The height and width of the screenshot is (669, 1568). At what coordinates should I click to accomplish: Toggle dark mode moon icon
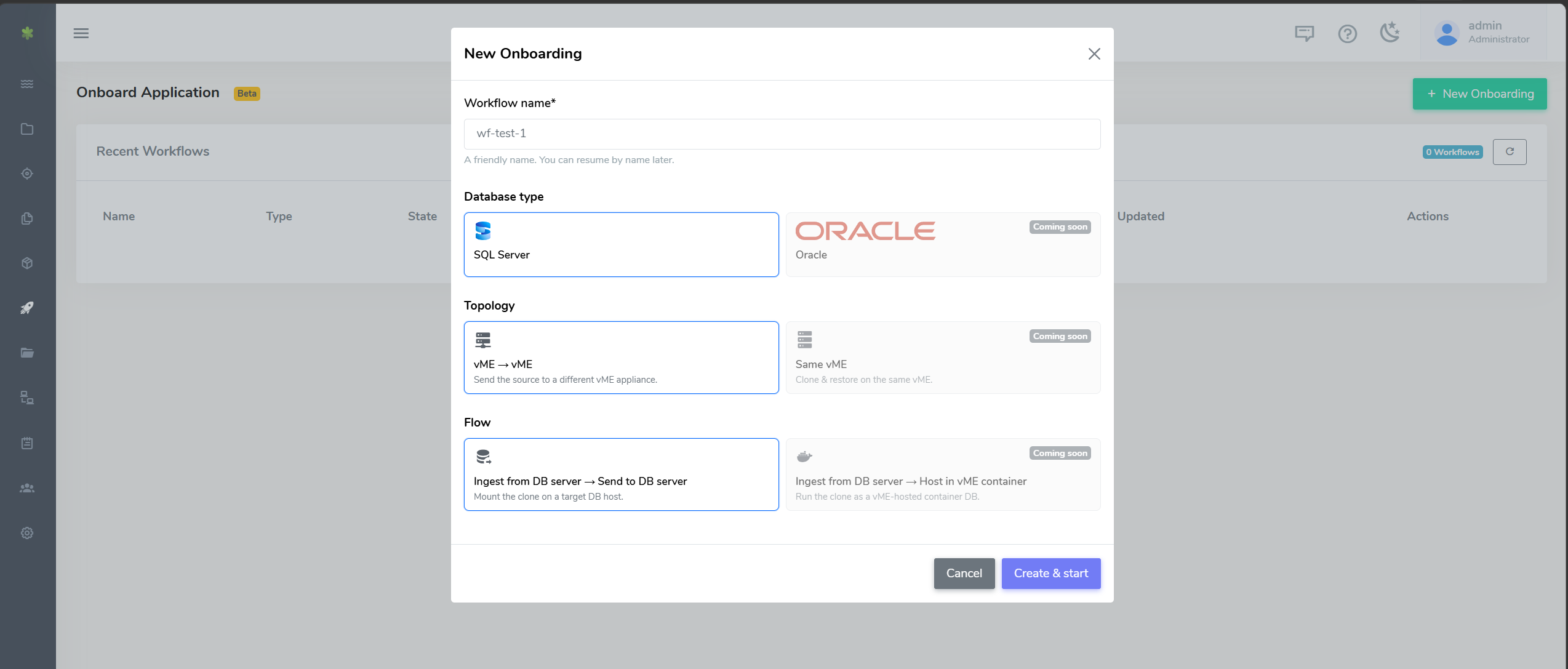click(1390, 32)
